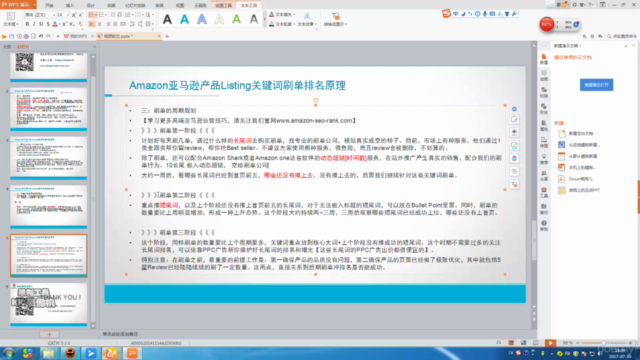Viewport: 640px width, 360px height.
Task: Open file explorer in the taskbar
Action: pos(49,353)
